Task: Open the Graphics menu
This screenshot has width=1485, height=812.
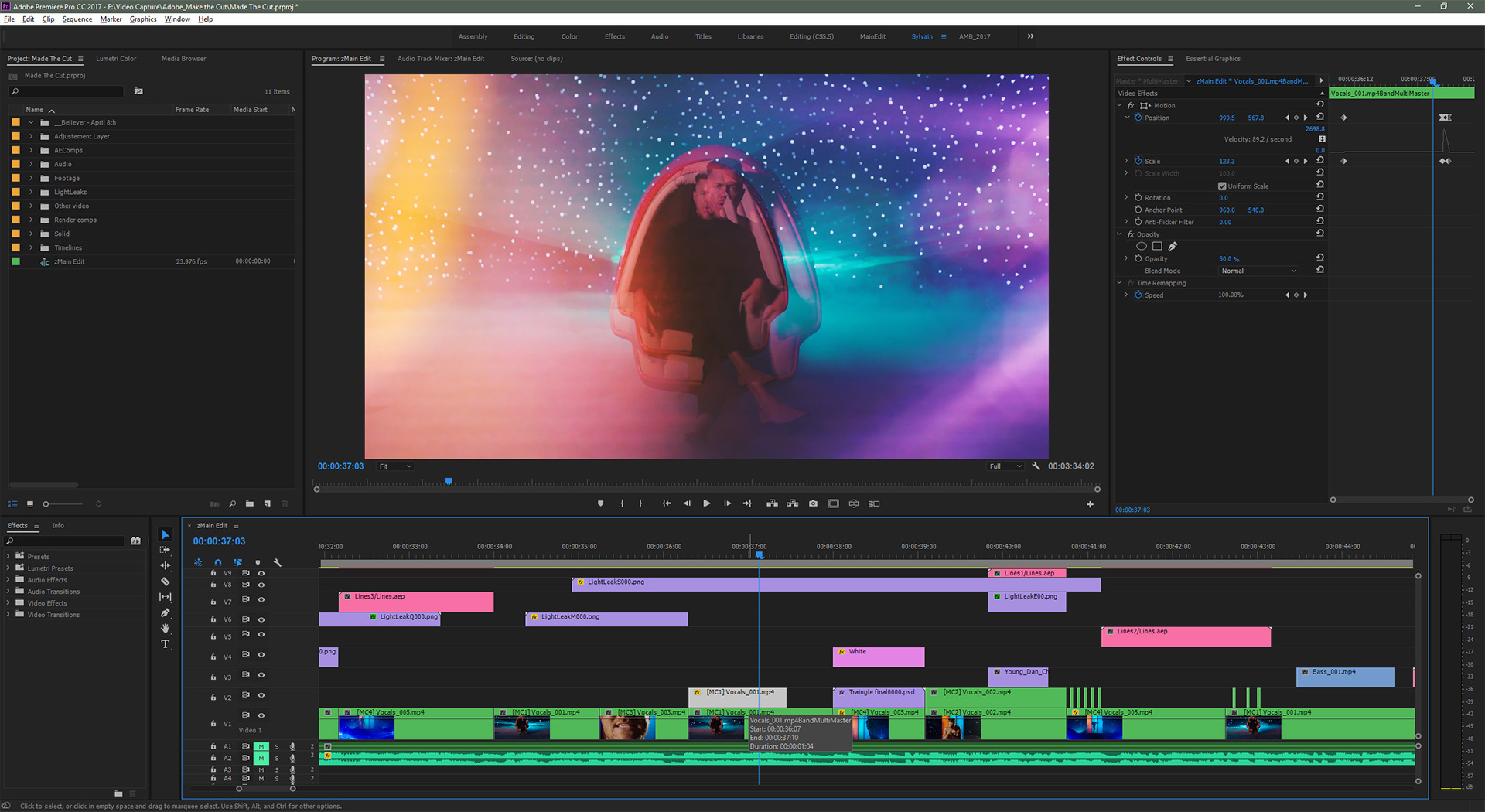Action: click(143, 19)
